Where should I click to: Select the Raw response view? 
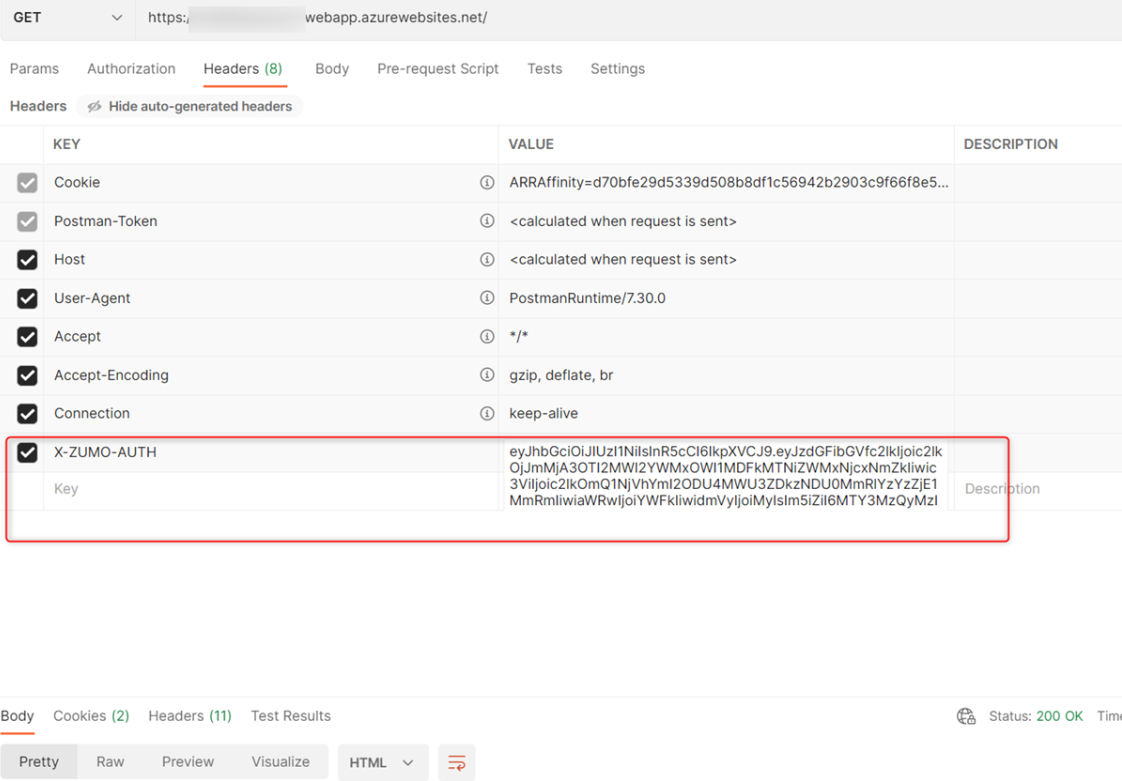110,762
